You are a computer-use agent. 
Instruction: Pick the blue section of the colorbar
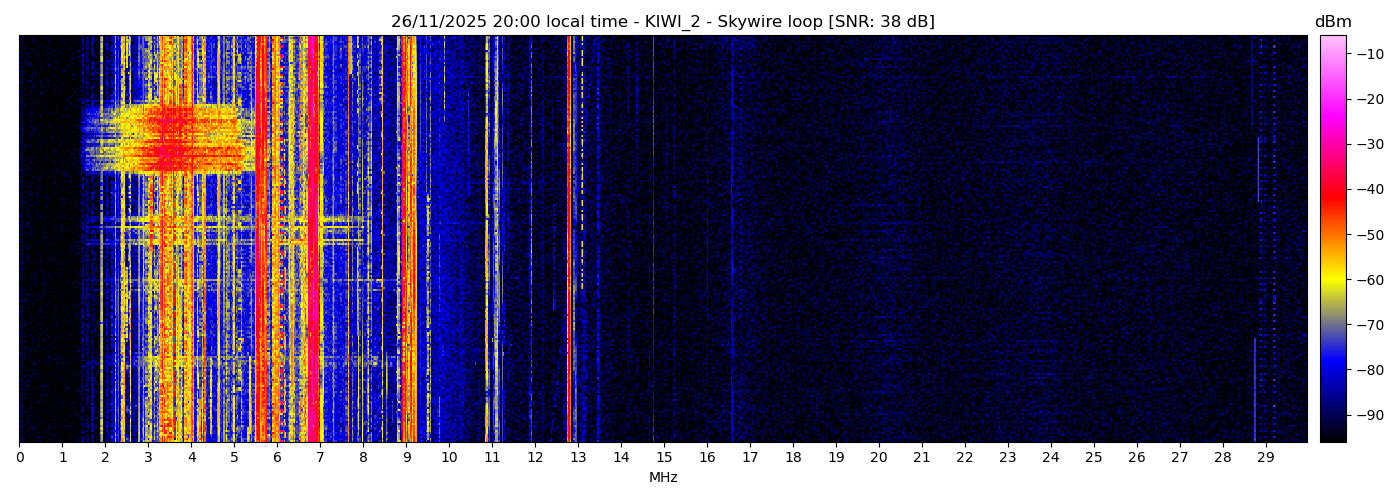pos(1332,372)
